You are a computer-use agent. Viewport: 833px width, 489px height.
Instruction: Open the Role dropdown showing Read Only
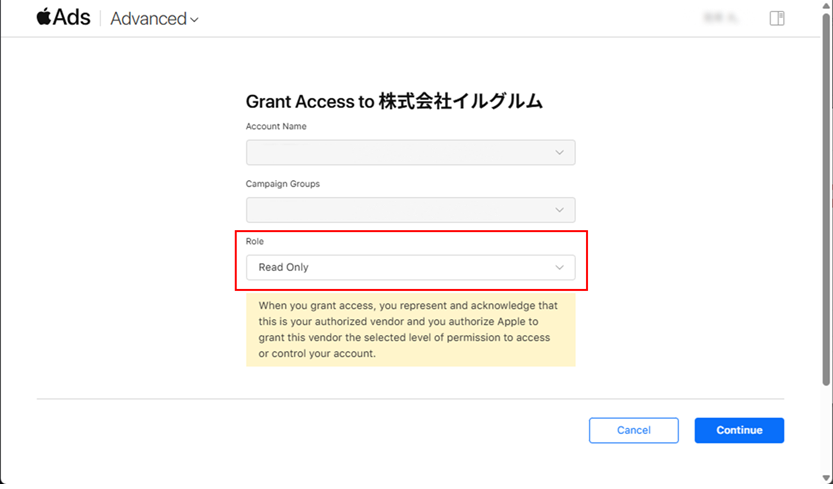coord(410,267)
